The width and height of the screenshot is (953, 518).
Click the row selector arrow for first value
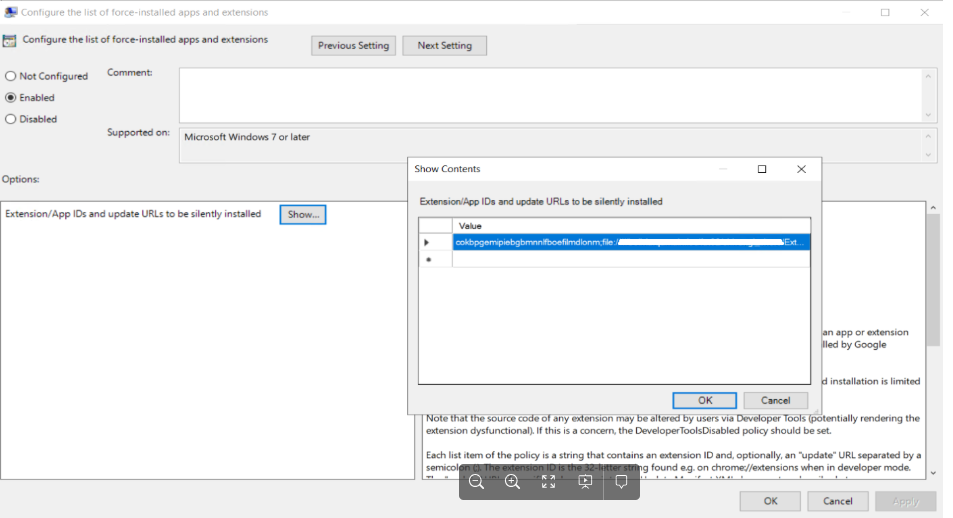click(427, 242)
